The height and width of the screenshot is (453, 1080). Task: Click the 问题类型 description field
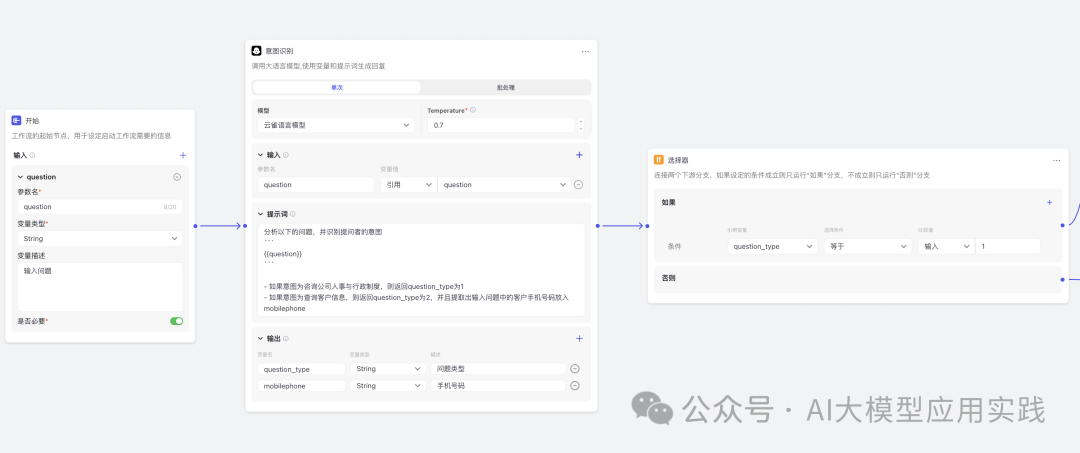point(498,369)
